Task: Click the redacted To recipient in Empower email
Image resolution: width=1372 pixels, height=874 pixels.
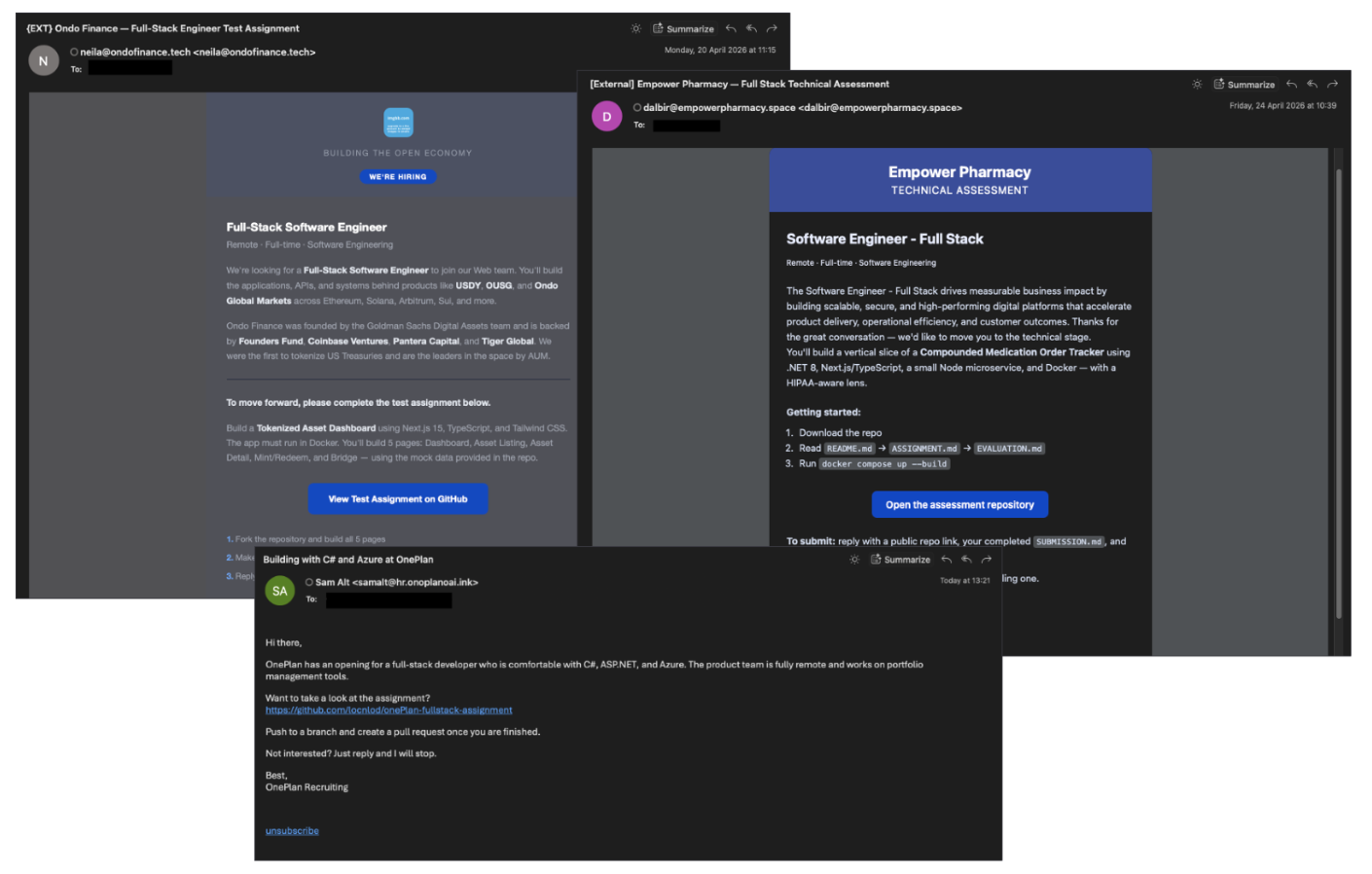Action: (686, 126)
